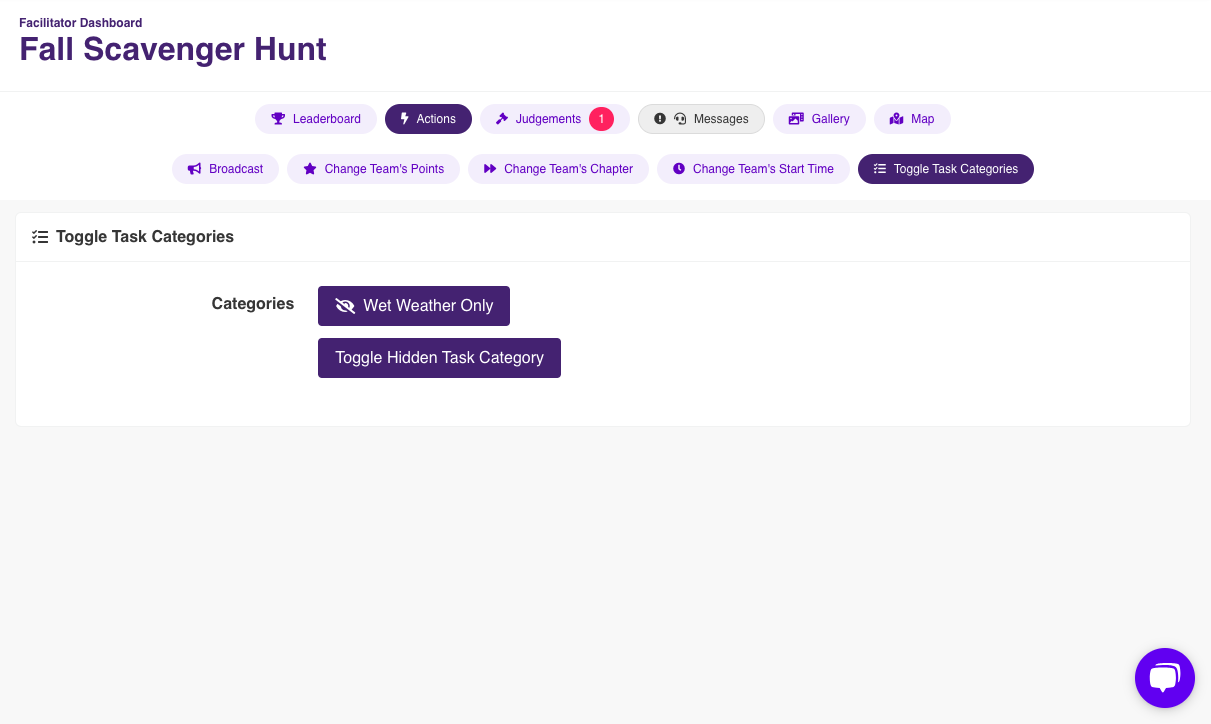Screen dimensions: 1211x724
Task: Open the Judgements tab
Action: (x=555, y=119)
